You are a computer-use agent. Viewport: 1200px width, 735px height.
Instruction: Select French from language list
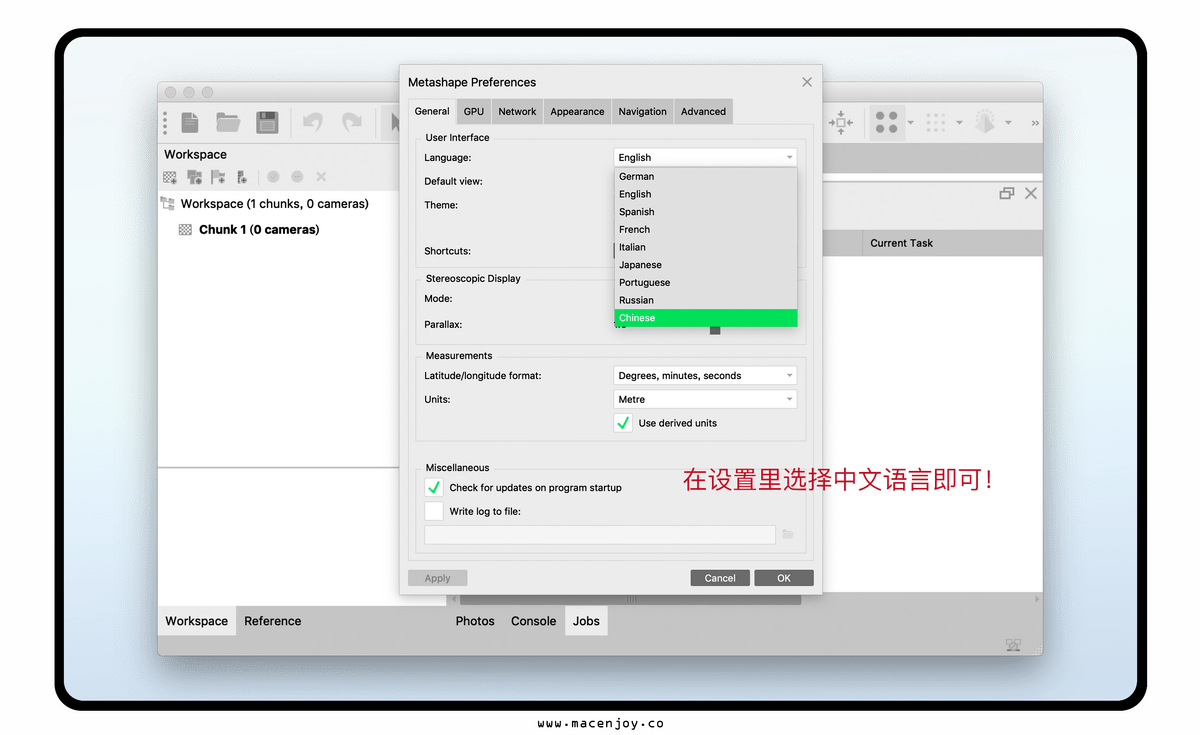(x=705, y=230)
